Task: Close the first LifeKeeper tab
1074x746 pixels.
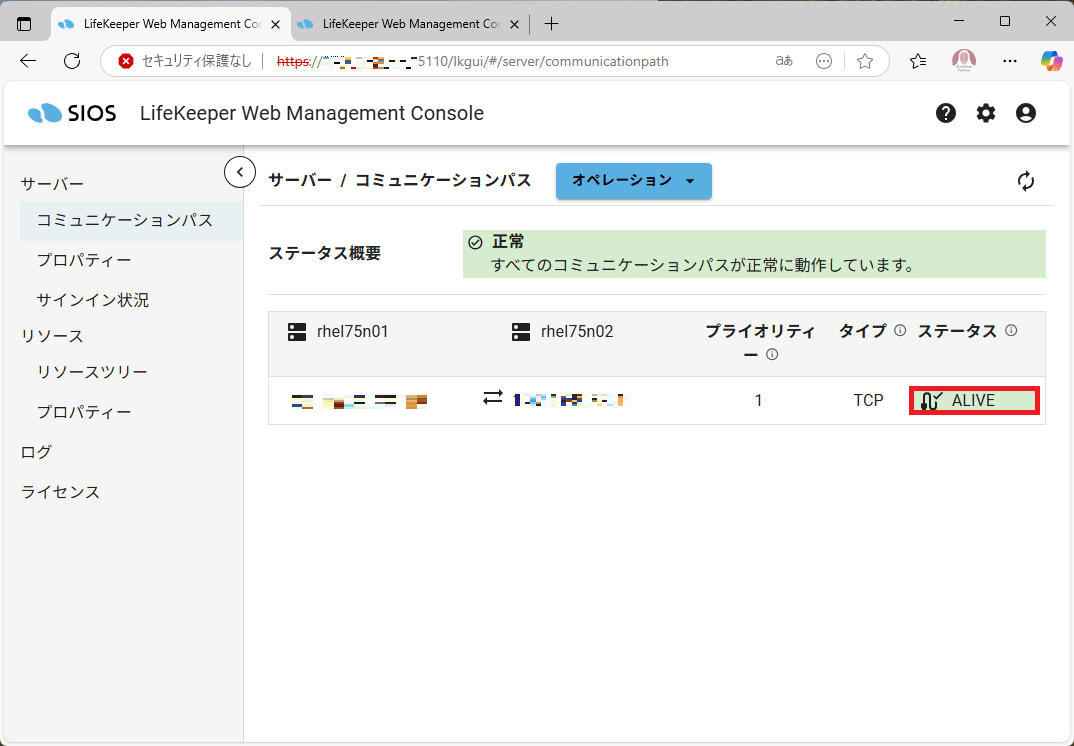Action: tap(275, 25)
